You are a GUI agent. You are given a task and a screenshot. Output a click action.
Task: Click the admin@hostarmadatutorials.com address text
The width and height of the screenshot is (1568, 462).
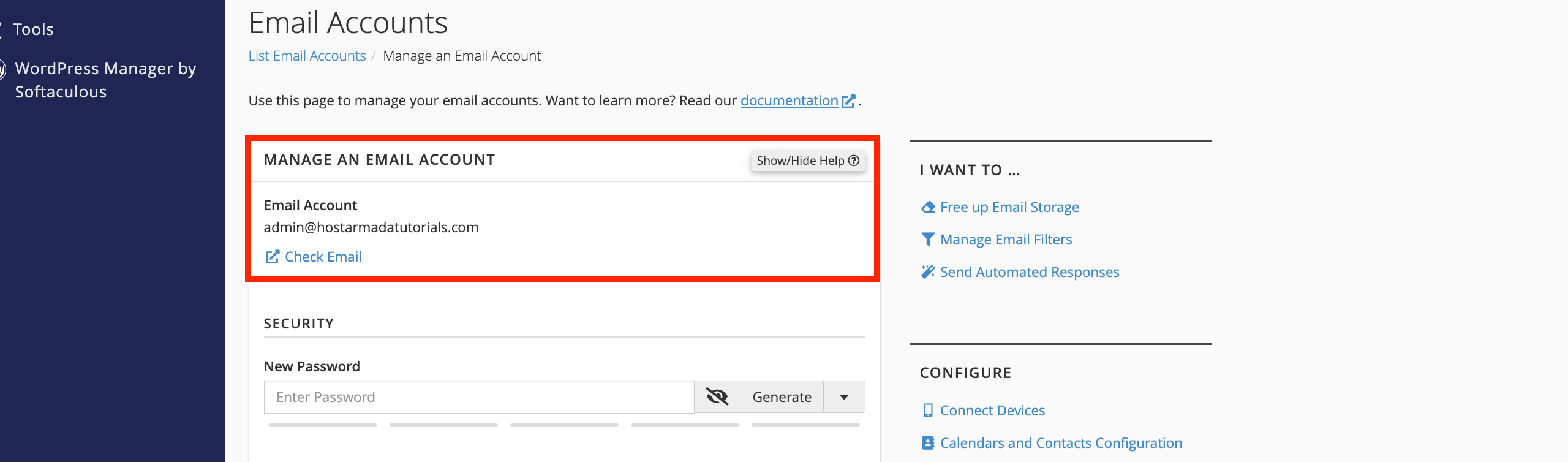coord(371,227)
